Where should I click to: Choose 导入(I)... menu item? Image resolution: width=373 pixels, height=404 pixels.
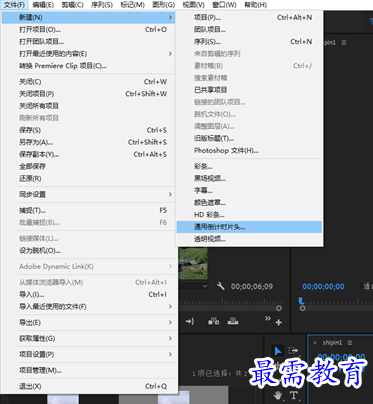pos(88,294)
